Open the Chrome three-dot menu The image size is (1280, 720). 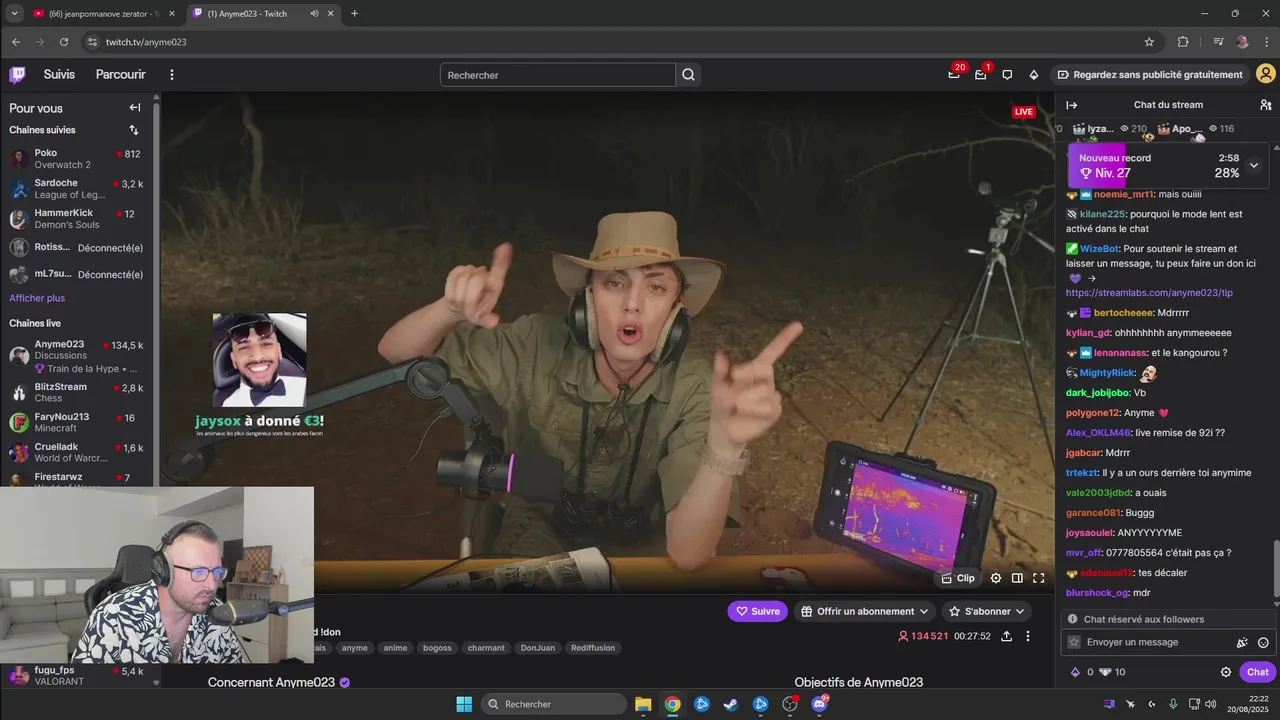tap(1265, 42)
